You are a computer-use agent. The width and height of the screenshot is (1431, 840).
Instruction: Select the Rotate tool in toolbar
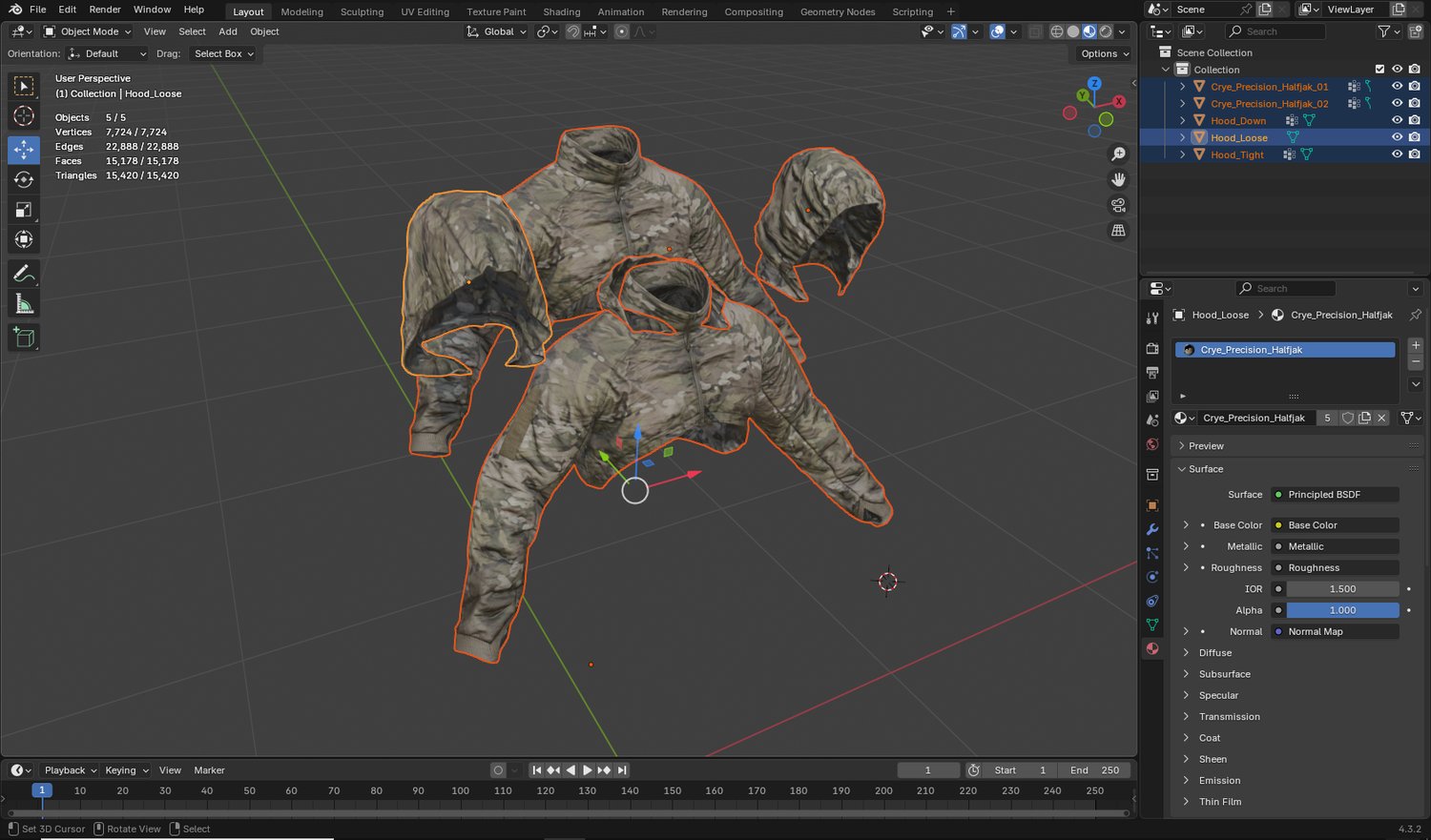click(24, 180)
